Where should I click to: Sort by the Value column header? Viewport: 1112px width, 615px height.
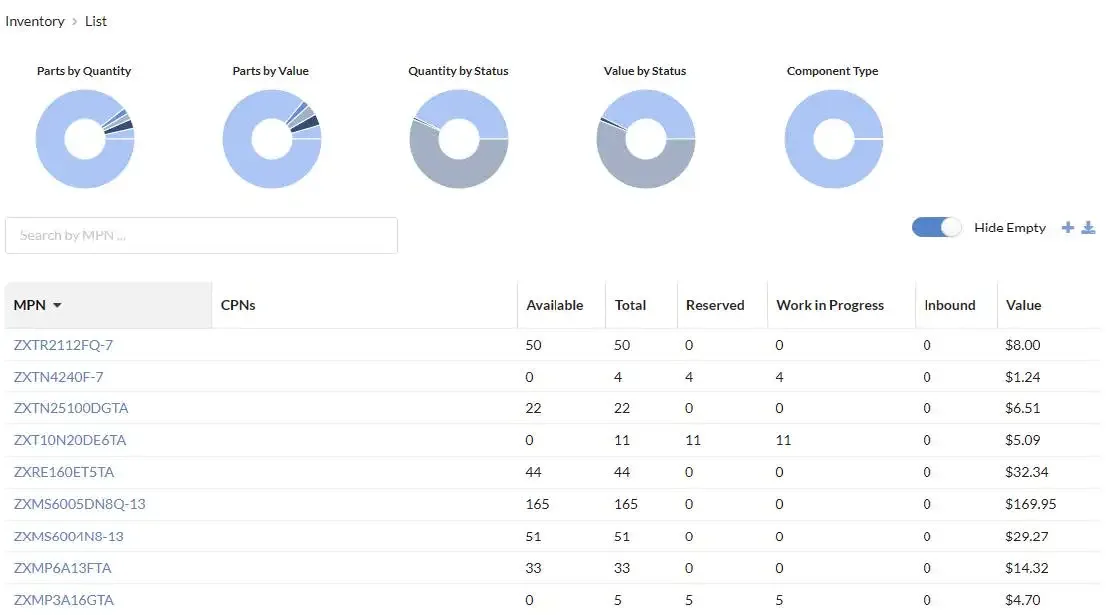point(1023,306)
